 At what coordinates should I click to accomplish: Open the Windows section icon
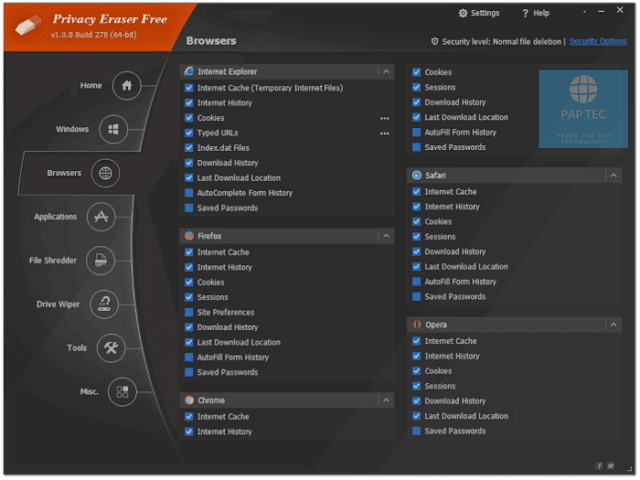(113, 129)
